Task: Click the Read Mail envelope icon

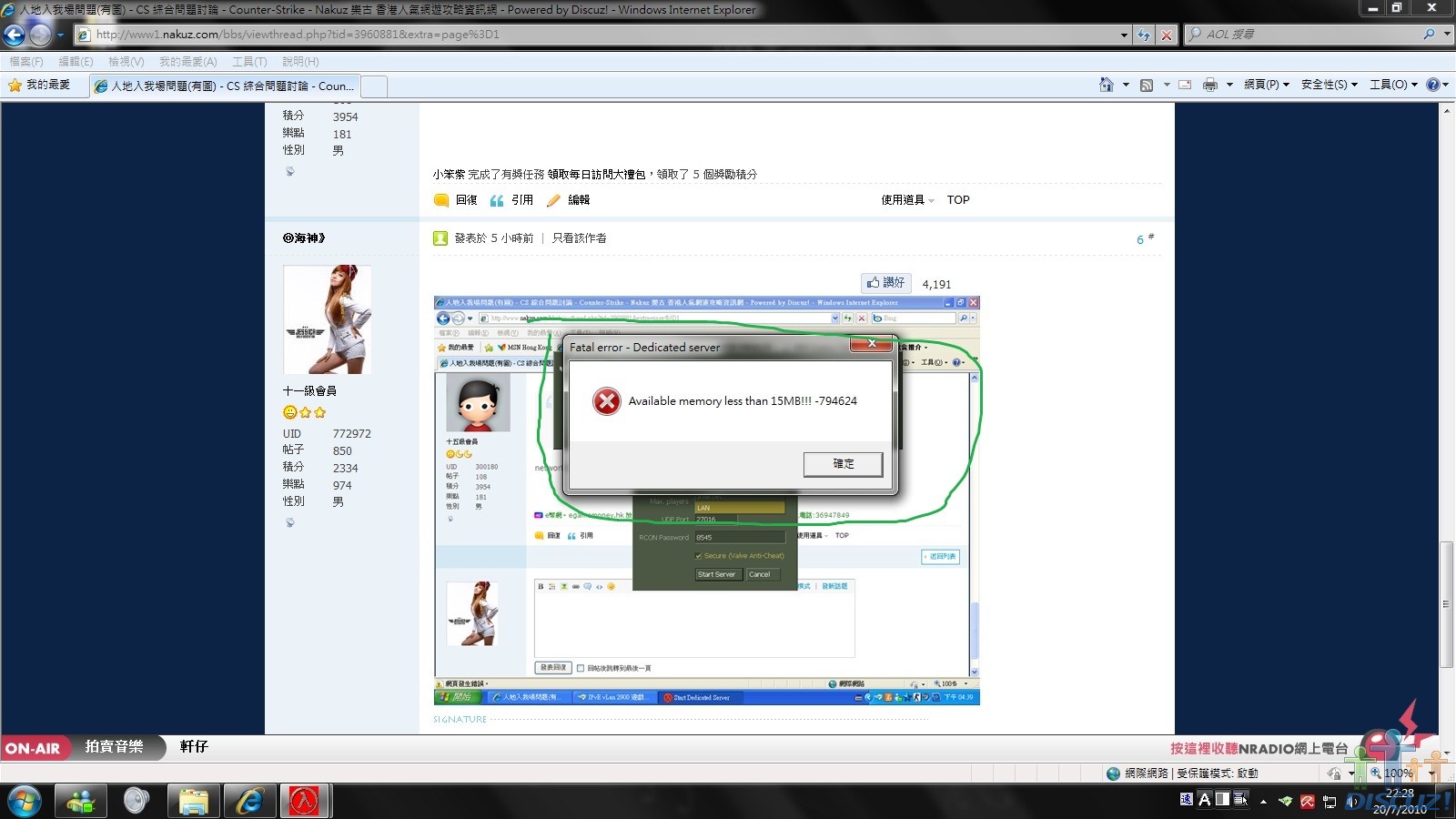Action: 1185,85
